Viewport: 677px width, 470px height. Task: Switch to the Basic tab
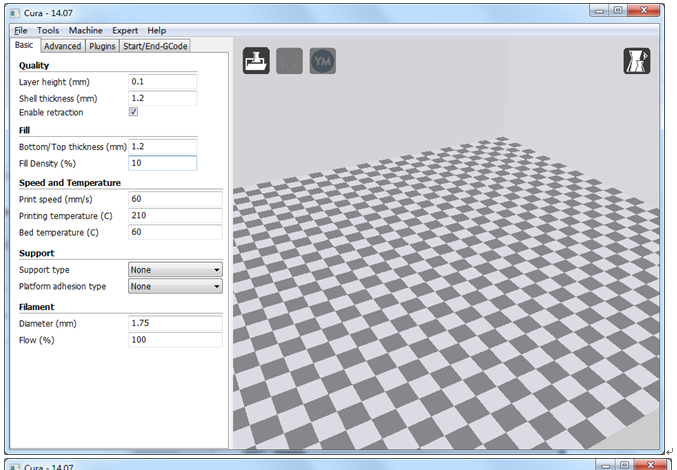25,45
